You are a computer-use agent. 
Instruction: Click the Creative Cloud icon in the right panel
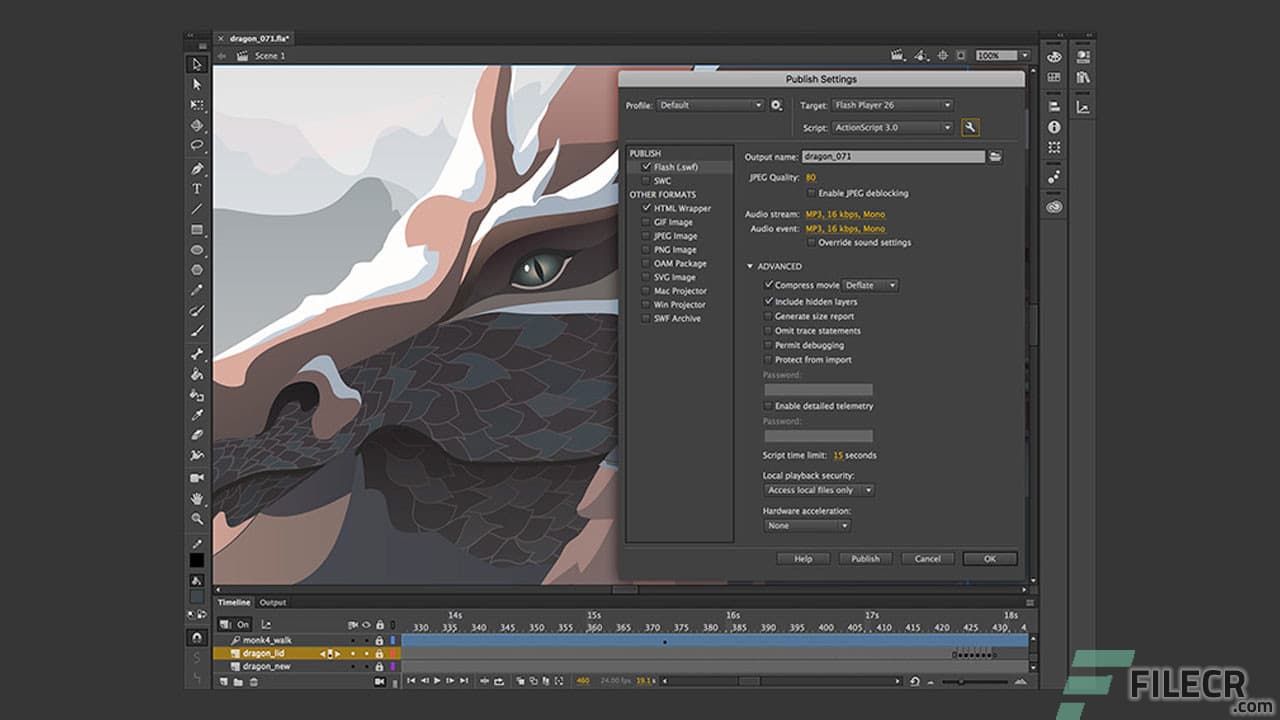click(x=1053, y=204)
